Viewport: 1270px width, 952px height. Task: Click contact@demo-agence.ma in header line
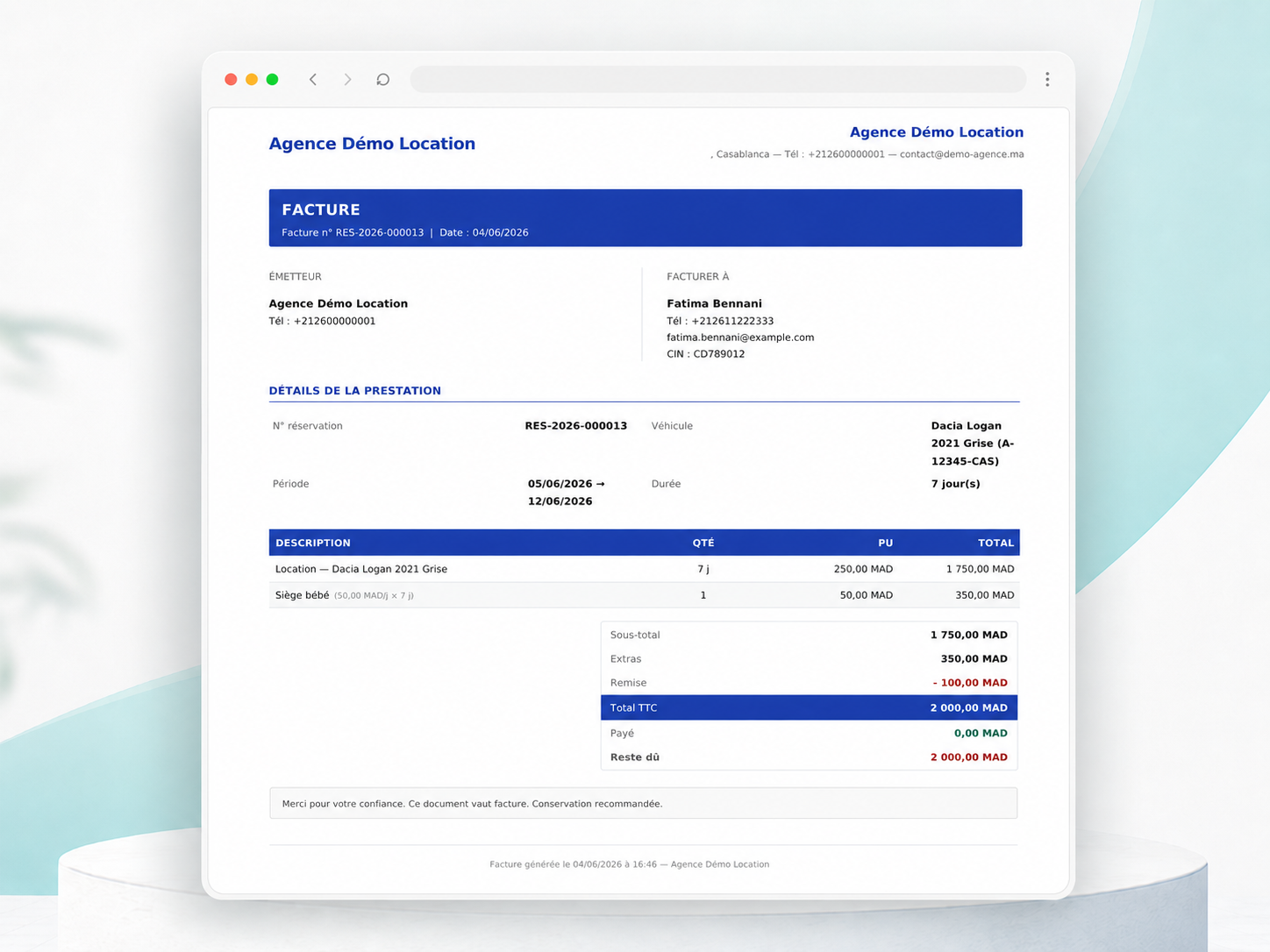pos(961,154)
